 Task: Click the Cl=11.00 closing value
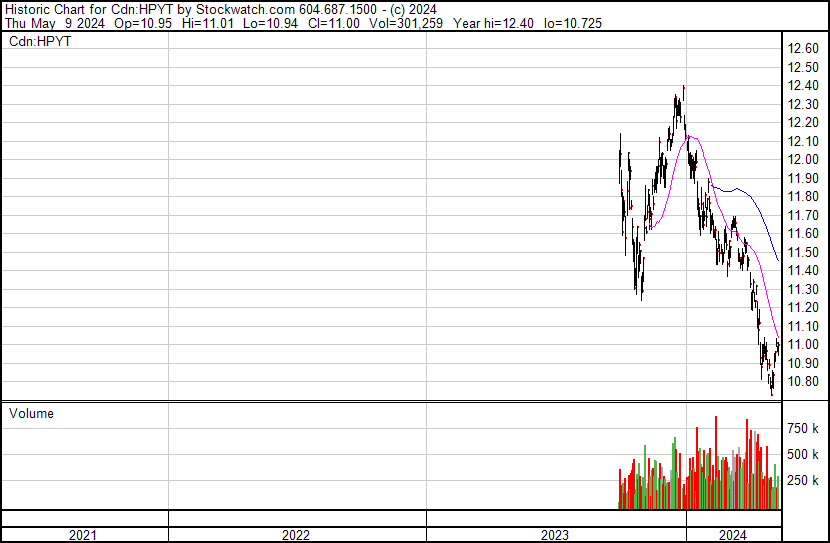tap(332, 23)
